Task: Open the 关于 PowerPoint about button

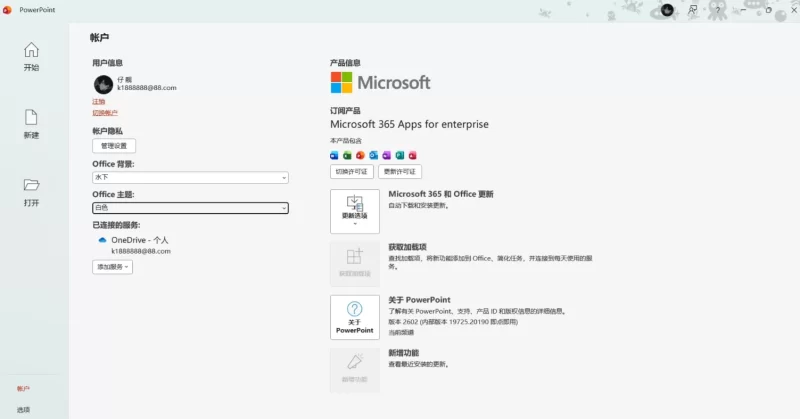Action: point(355,317)
